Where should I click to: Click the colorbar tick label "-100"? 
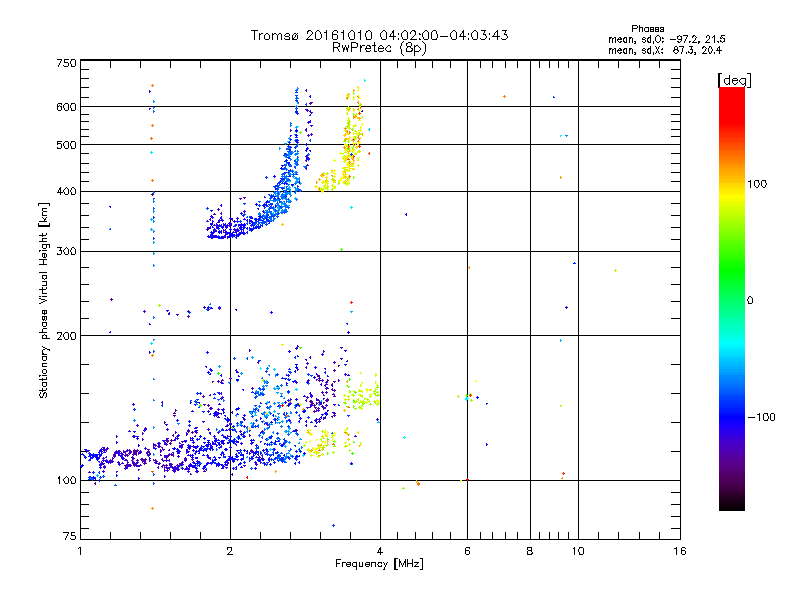click(x=761, y=417)
